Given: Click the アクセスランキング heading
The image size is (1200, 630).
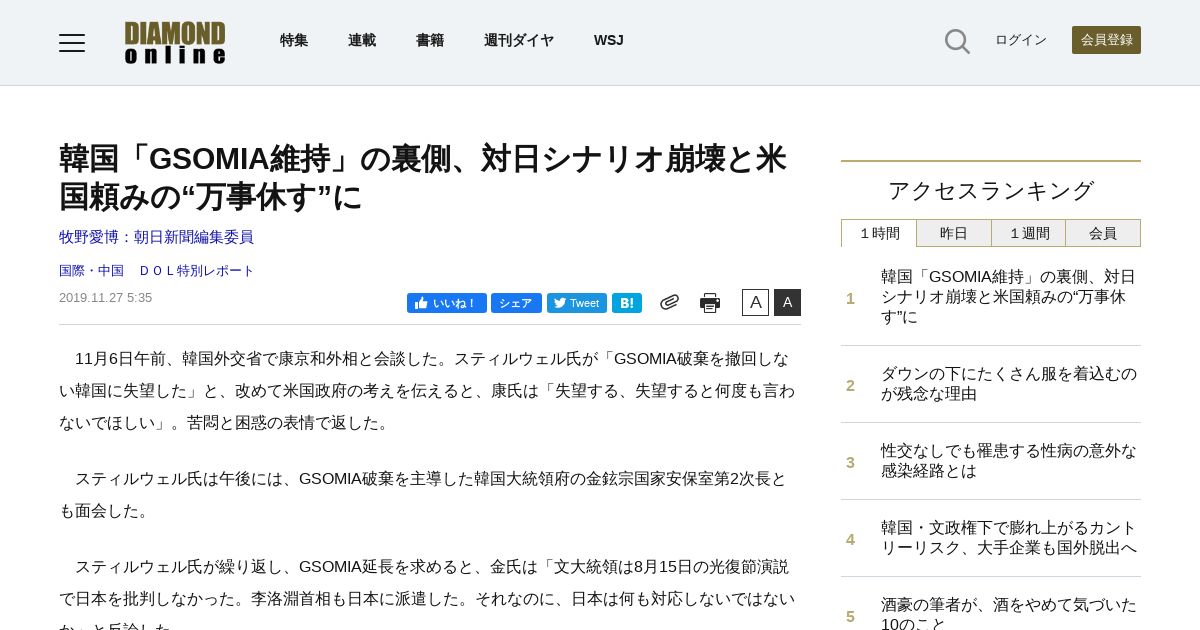Looking at the screenshot, I should 991,190.
